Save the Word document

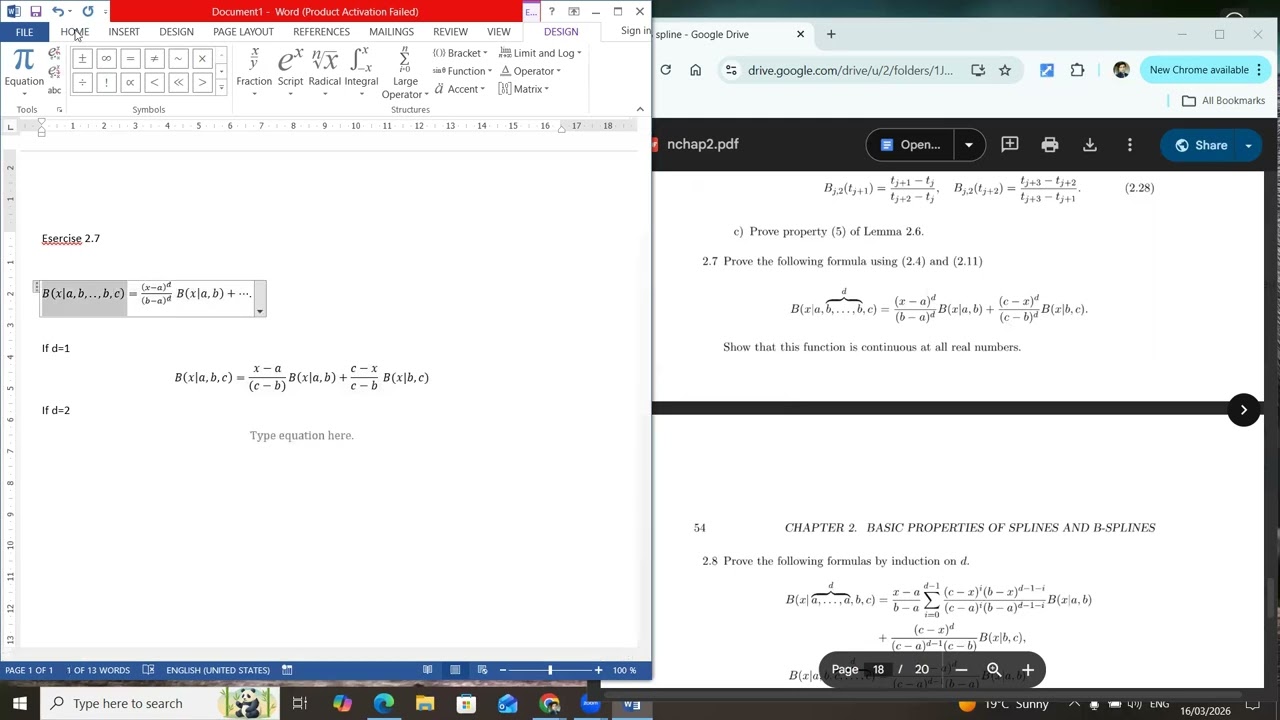(35, 12)
